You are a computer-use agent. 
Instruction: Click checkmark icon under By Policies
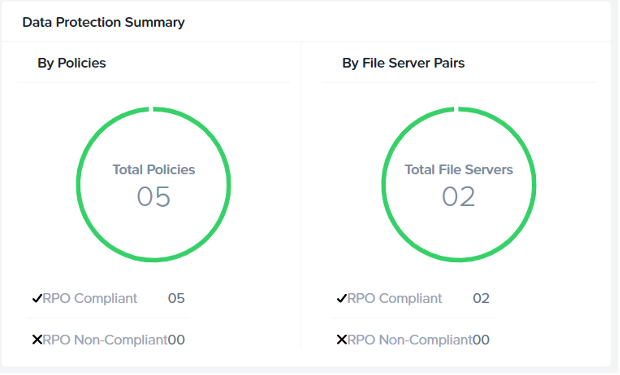click(x=37, y=298)
